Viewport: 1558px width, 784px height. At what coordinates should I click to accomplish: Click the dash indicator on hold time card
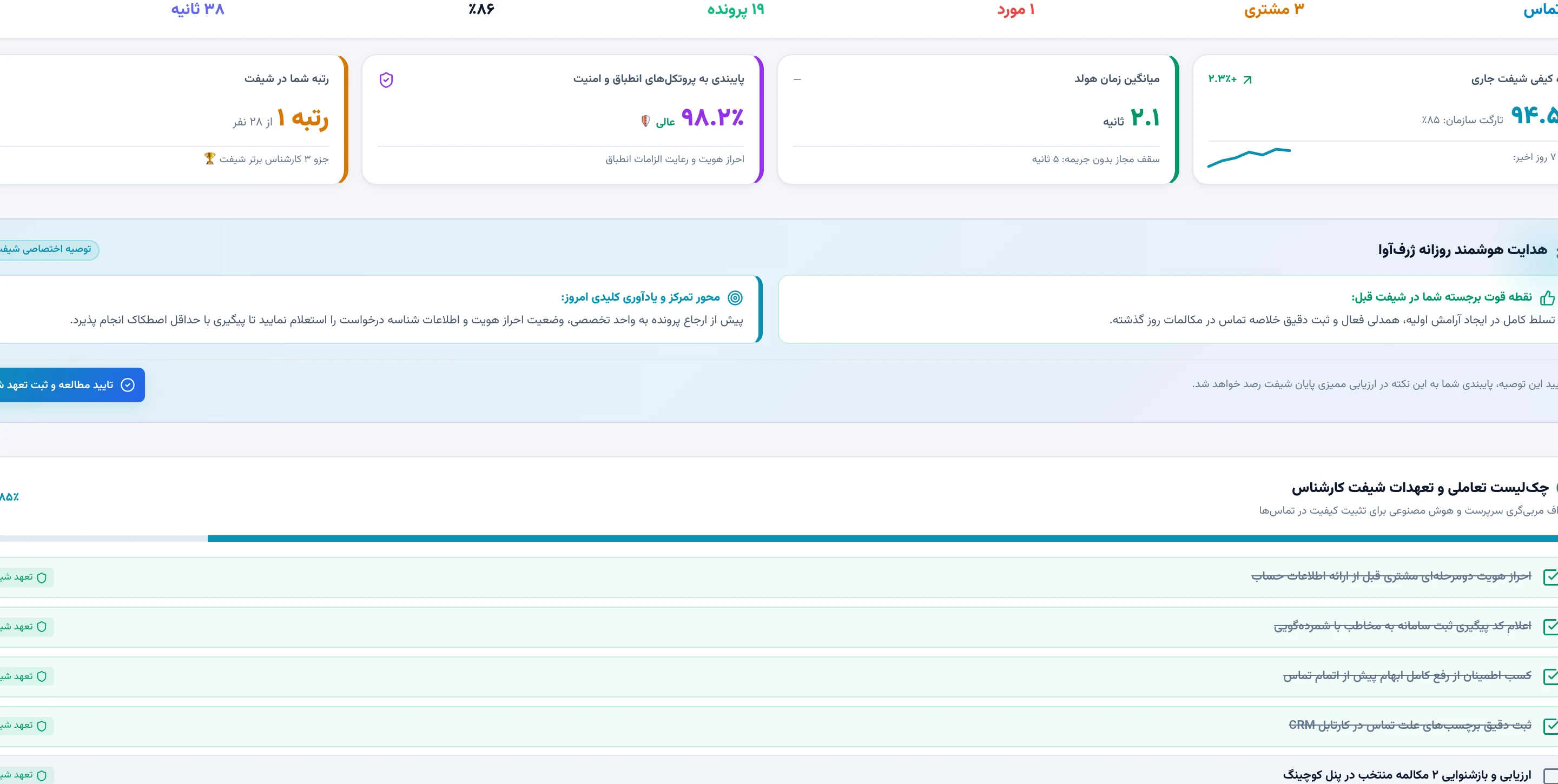[797, 79]
